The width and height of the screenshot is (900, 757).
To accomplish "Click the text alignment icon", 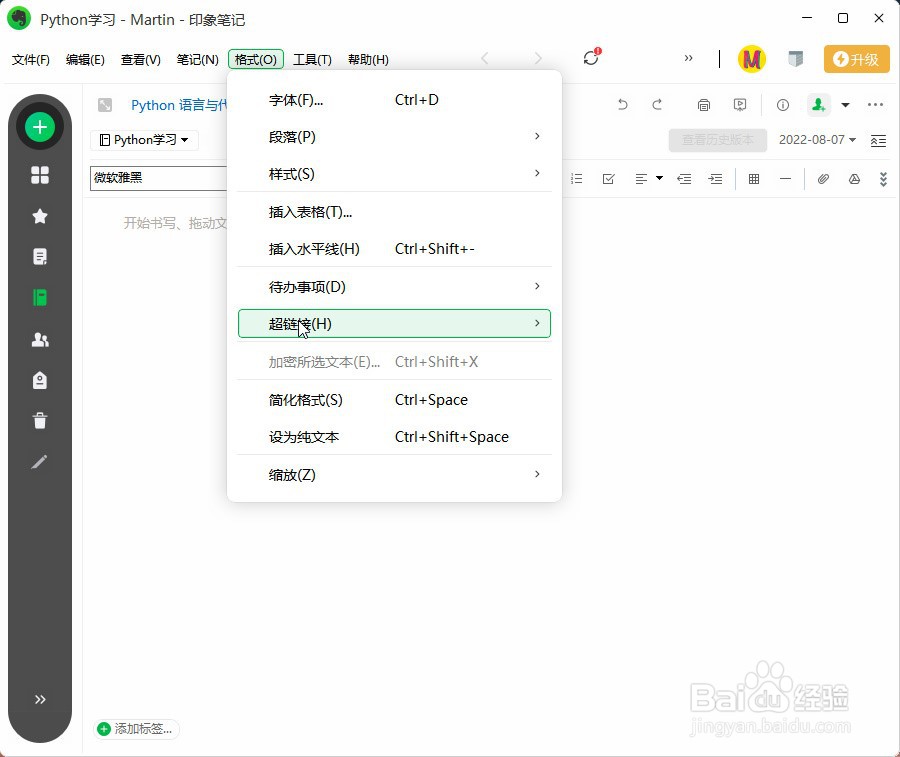I will pos(641,179).
